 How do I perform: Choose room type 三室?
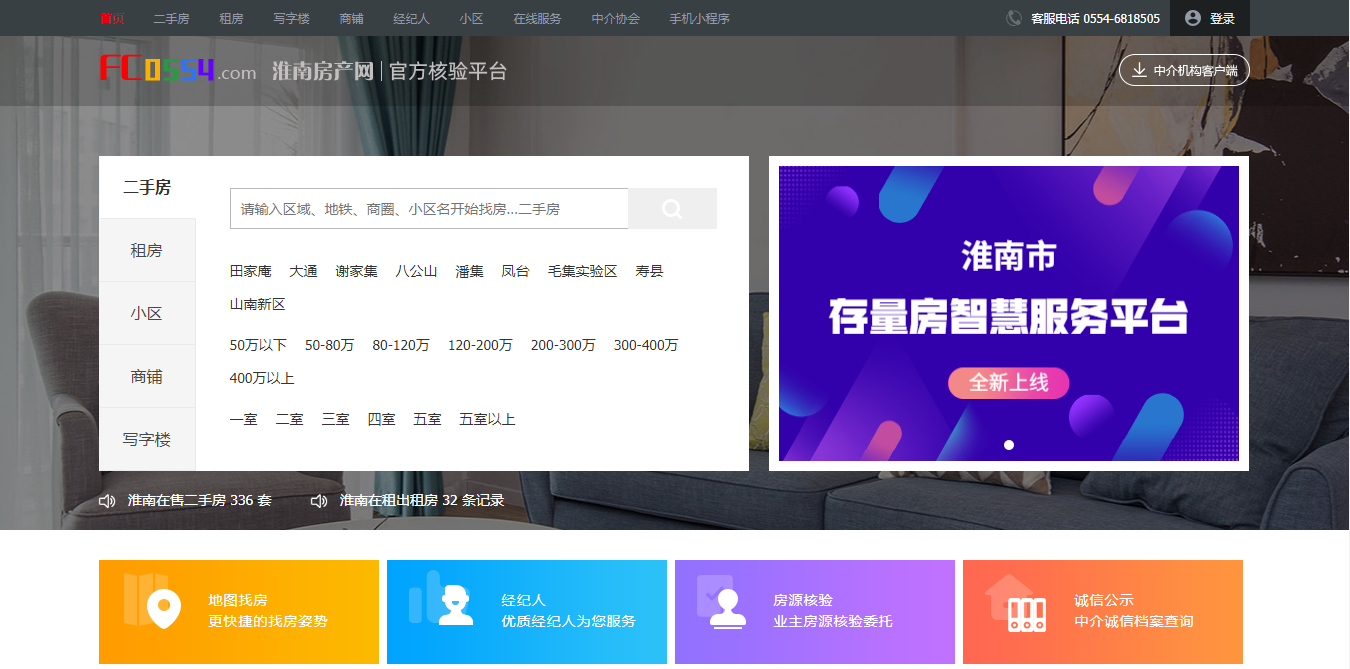pos(335,419)
